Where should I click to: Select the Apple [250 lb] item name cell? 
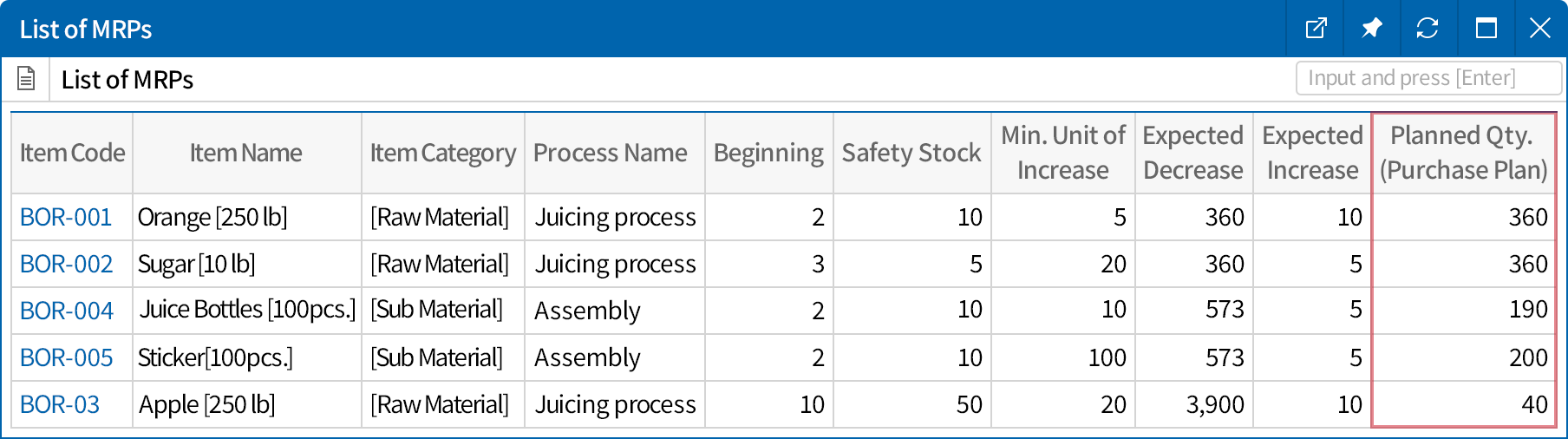[x=207, y=404]
